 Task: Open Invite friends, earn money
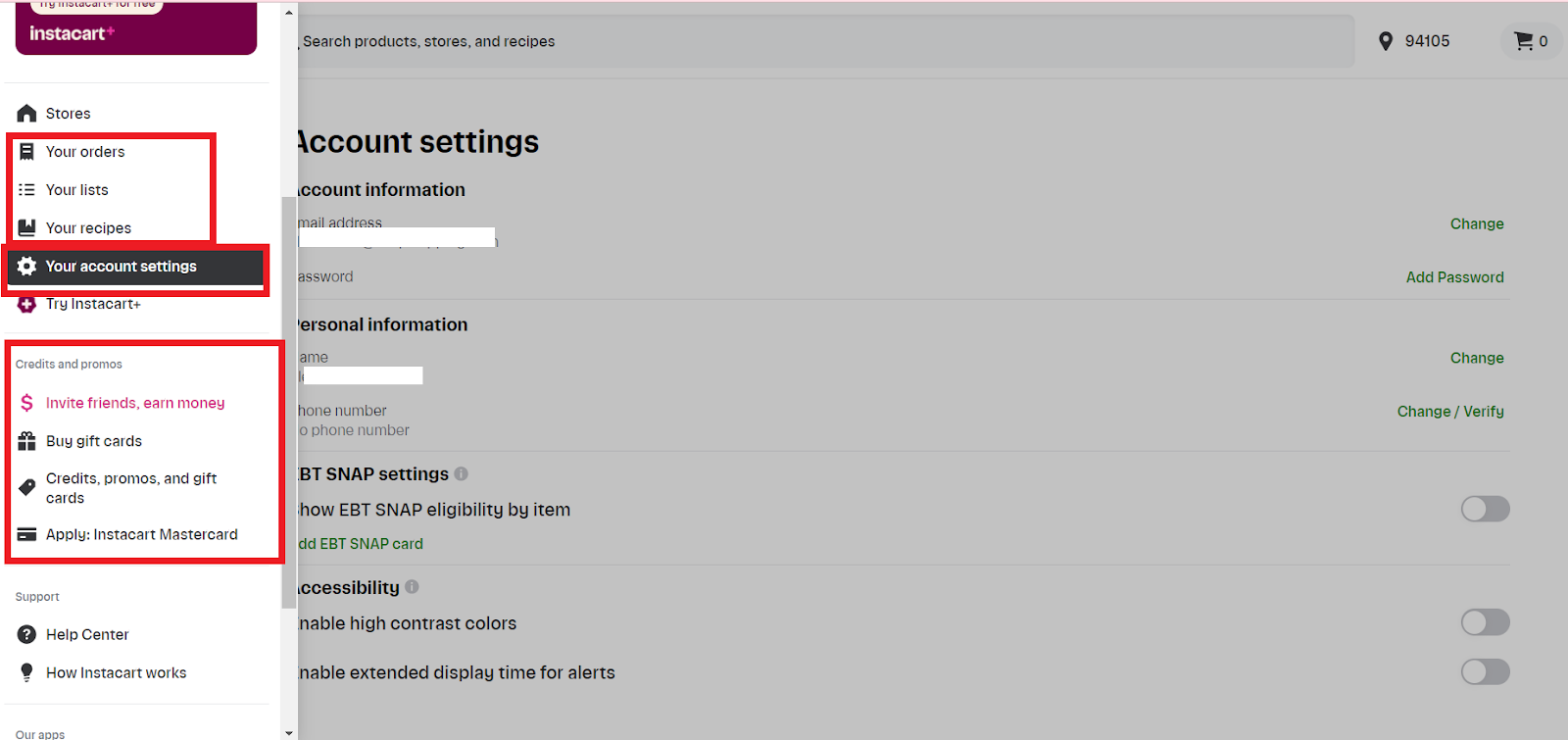coord(137,403)
